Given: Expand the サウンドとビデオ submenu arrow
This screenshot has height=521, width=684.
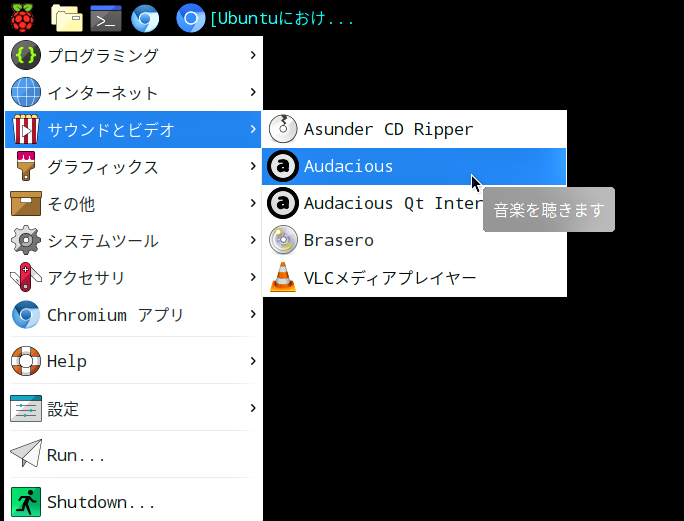Looking at the screenshot, I should tap(253, 129).
